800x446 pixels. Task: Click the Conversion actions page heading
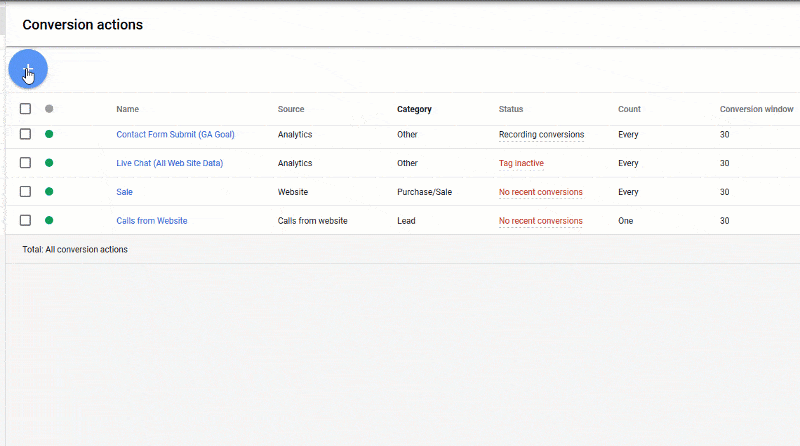click(x=83, y=24)
